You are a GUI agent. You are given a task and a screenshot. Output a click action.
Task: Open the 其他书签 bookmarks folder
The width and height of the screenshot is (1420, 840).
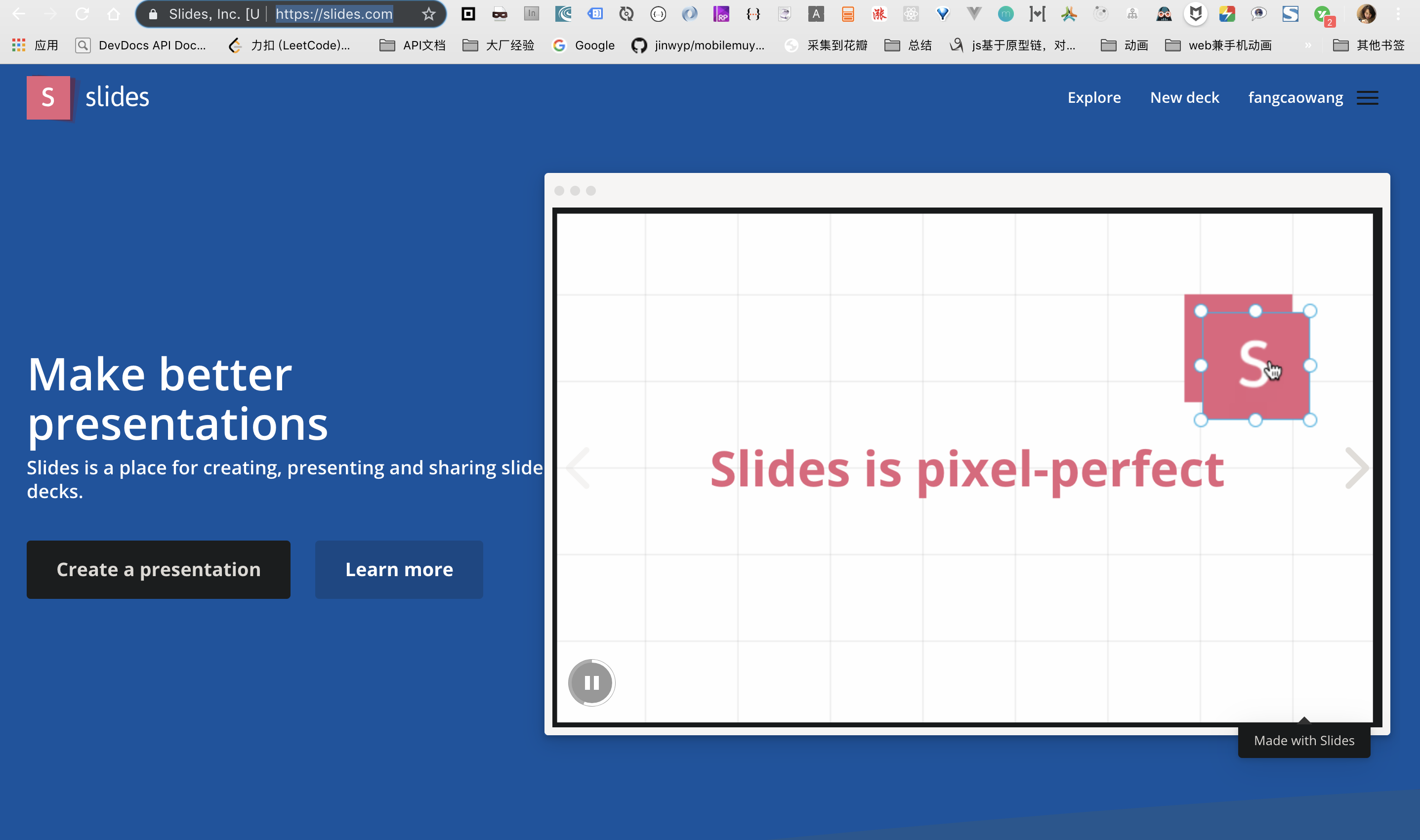(1369, 45)
